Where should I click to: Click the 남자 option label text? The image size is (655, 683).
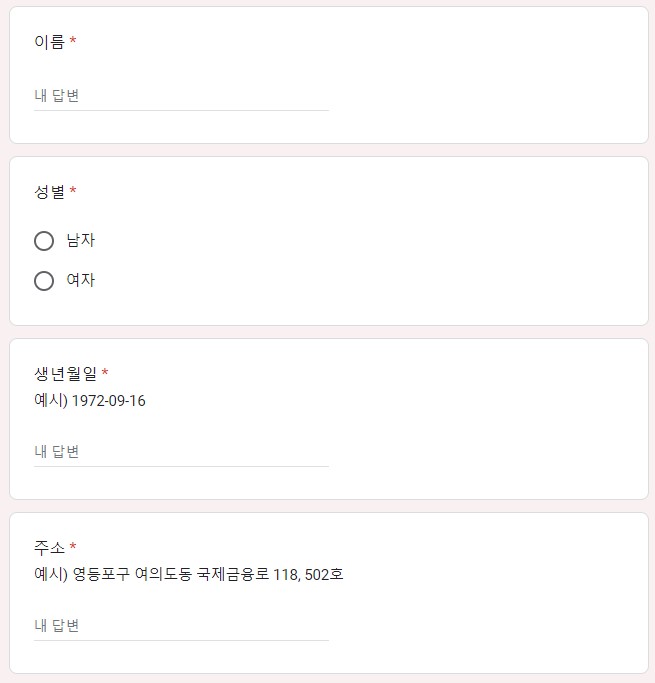[80, 241]
